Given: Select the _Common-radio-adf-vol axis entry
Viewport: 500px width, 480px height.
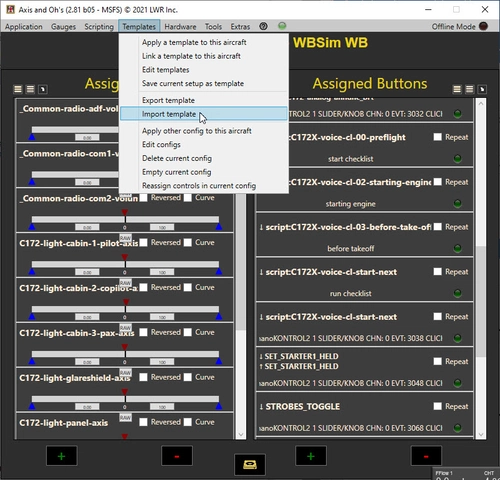Looking at the screenshot, I should point(68,121).
